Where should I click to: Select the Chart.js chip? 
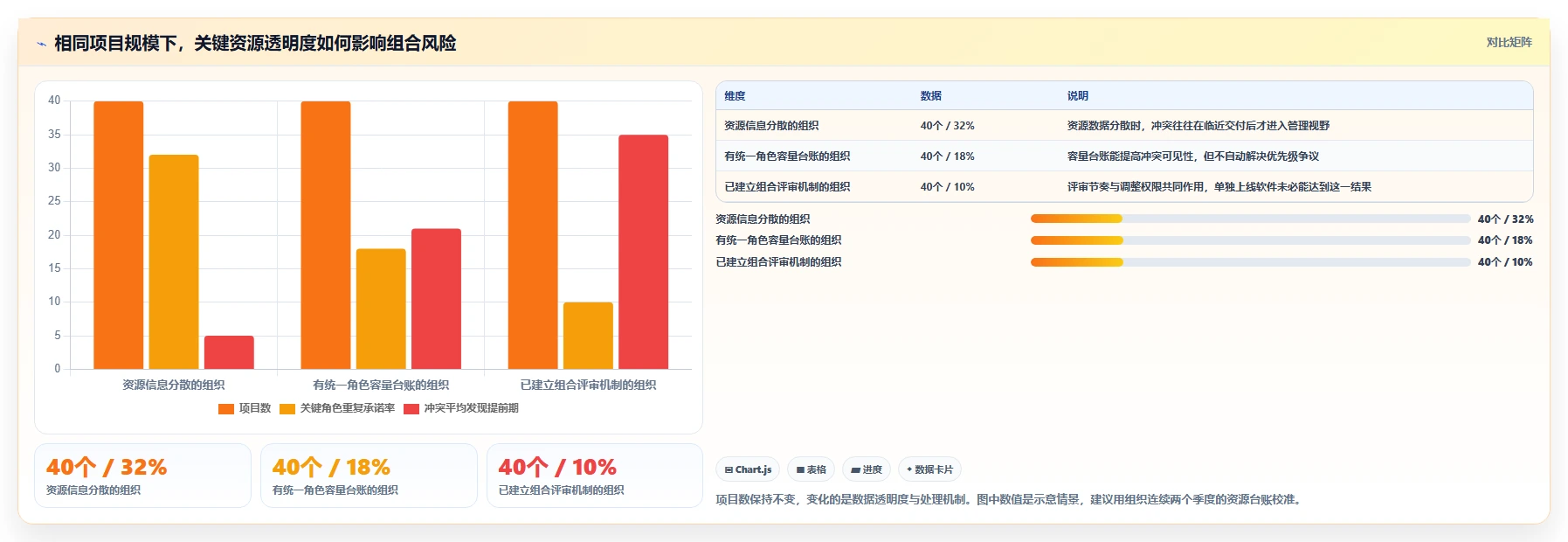tap(748, 469)
